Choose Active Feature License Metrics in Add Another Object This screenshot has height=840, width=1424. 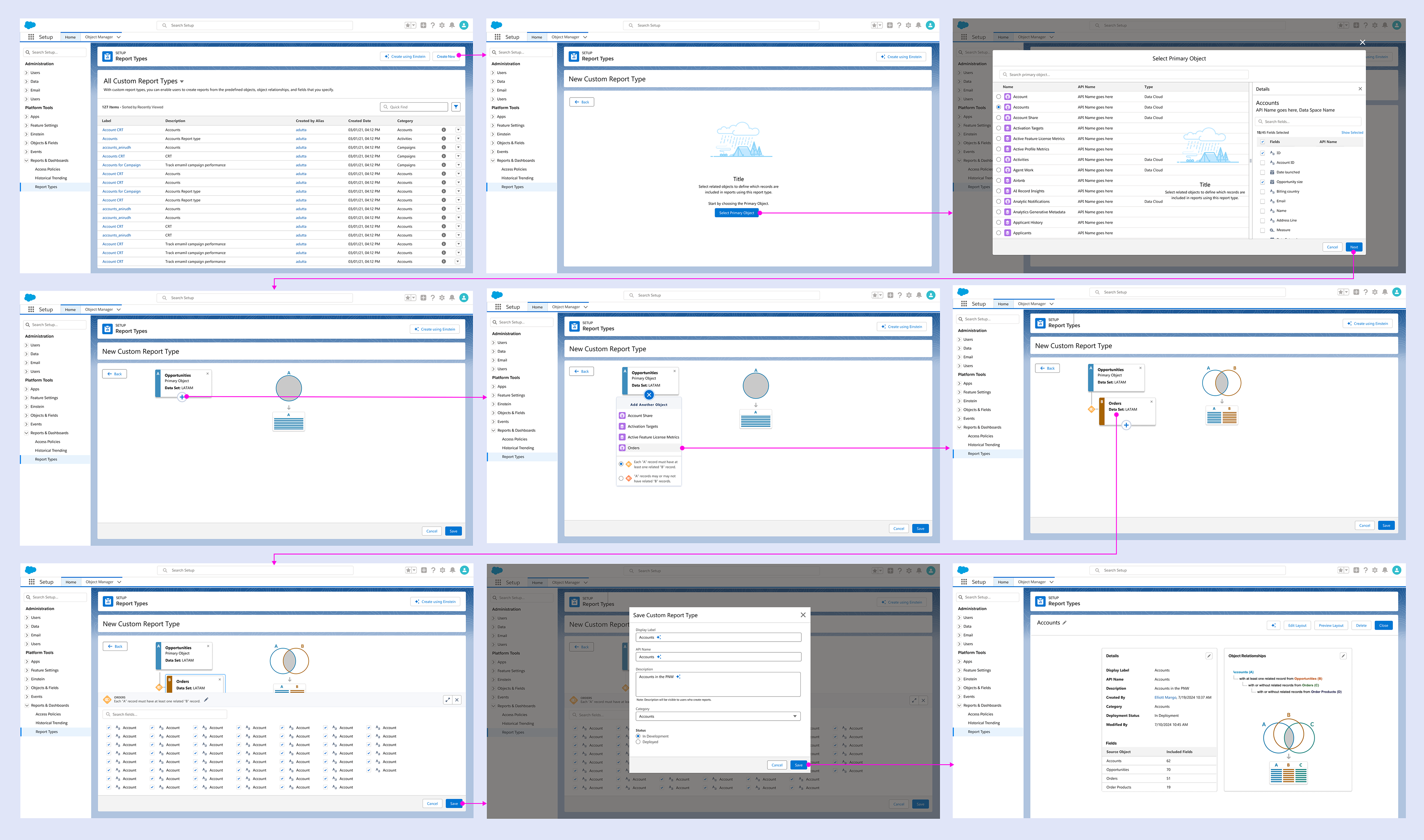coord(649,437)
